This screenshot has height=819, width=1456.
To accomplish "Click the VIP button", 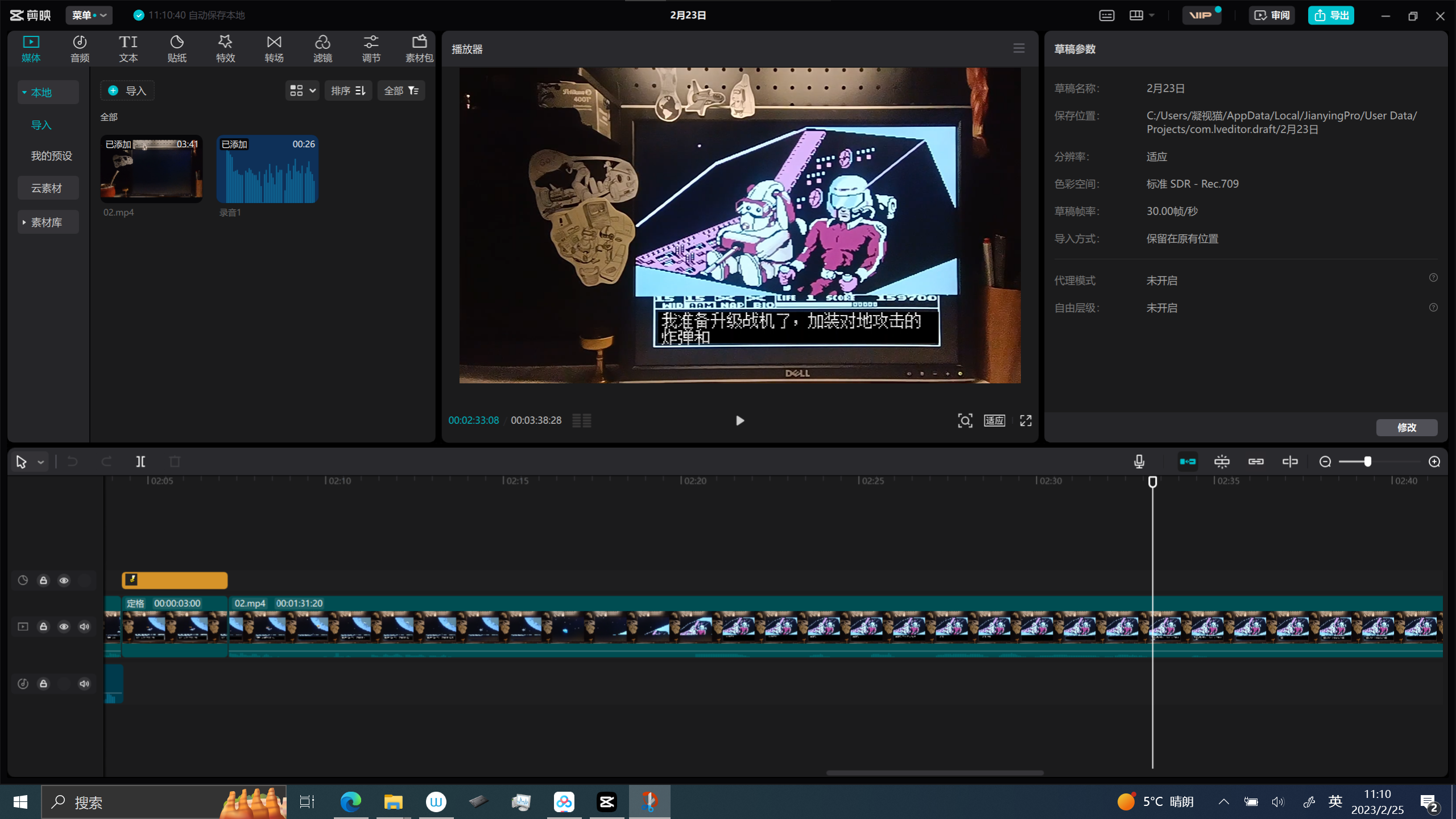I will (x=1201, y=15).
